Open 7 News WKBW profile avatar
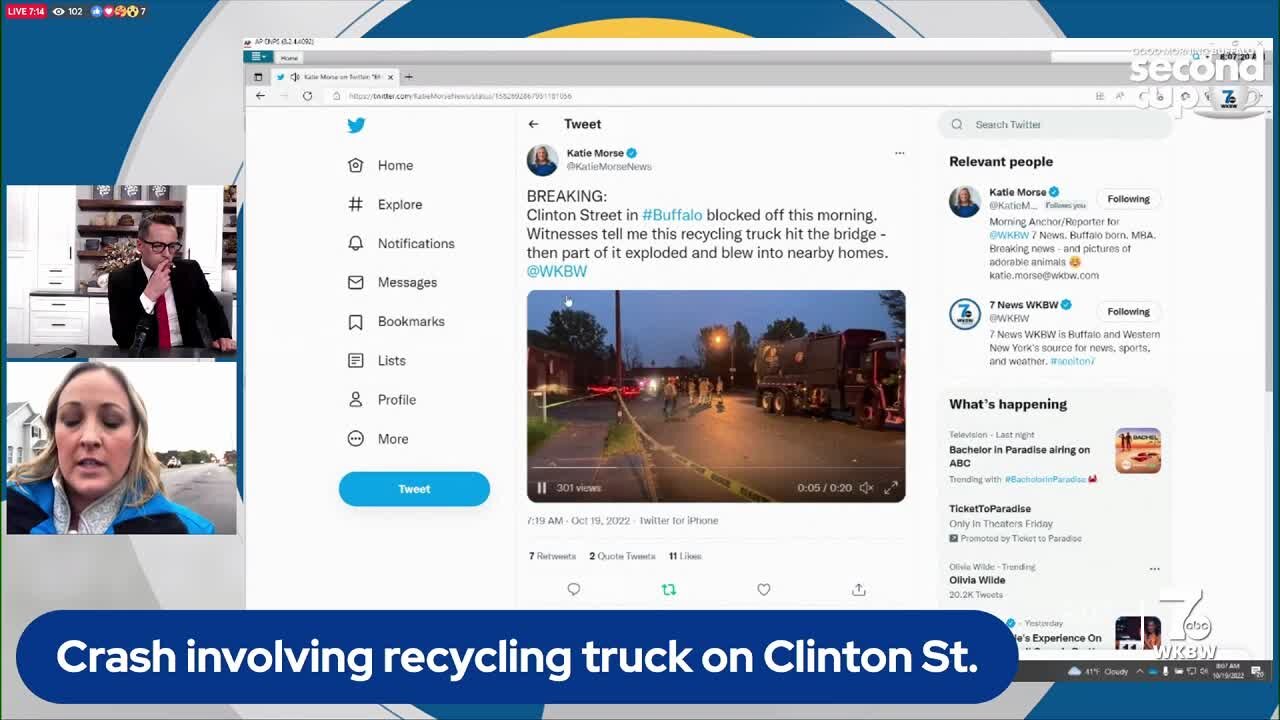The width and height of the screenshot is (1280, 720). pyautogui.click(x=965, y=314)
